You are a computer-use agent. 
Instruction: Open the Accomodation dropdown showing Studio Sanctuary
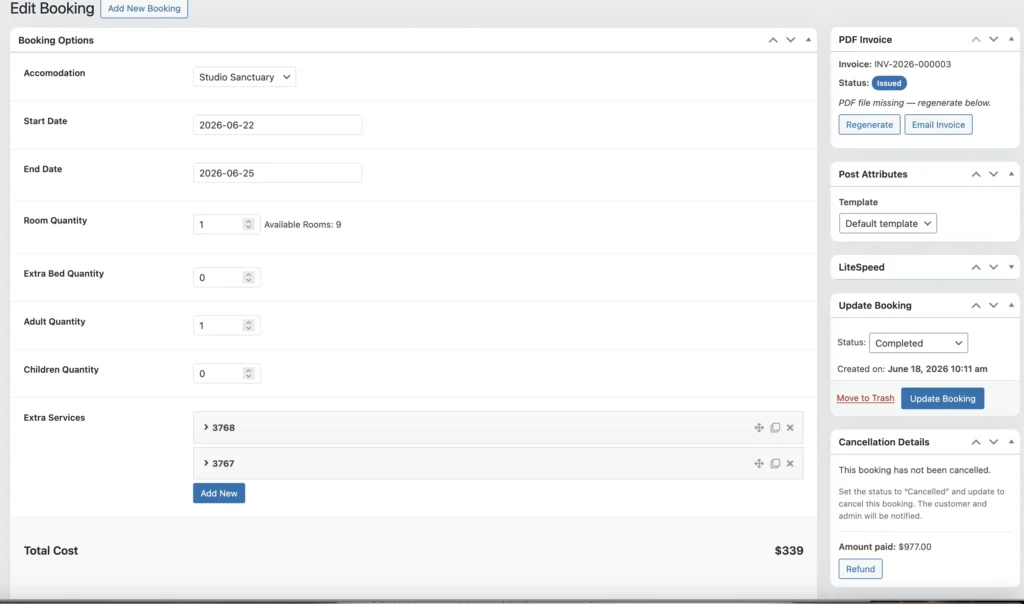pos(244,77)
